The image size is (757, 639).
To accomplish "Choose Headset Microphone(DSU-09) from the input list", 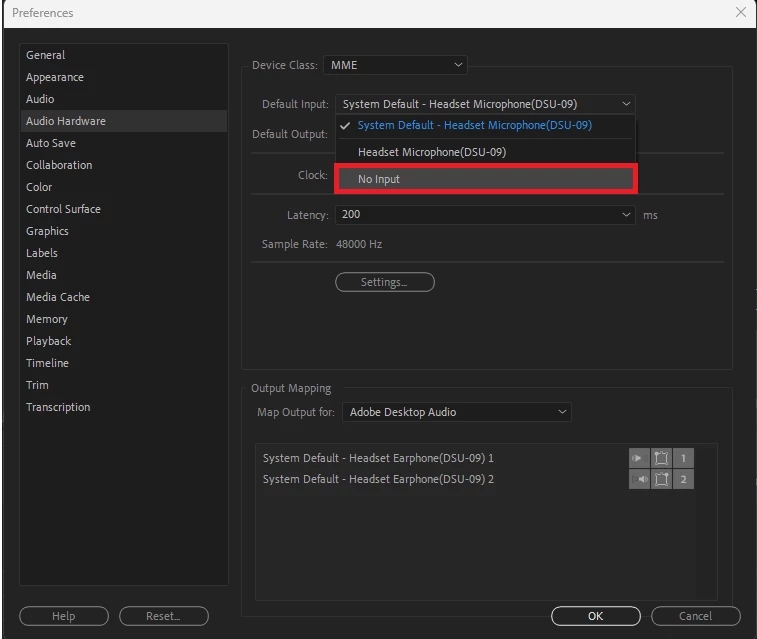I will tap(485, 152).
